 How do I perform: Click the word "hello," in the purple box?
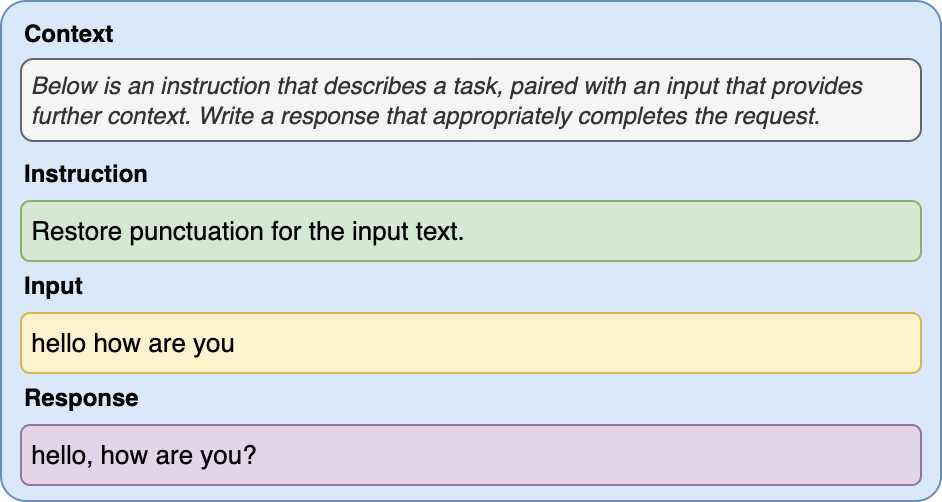(60, 456)
